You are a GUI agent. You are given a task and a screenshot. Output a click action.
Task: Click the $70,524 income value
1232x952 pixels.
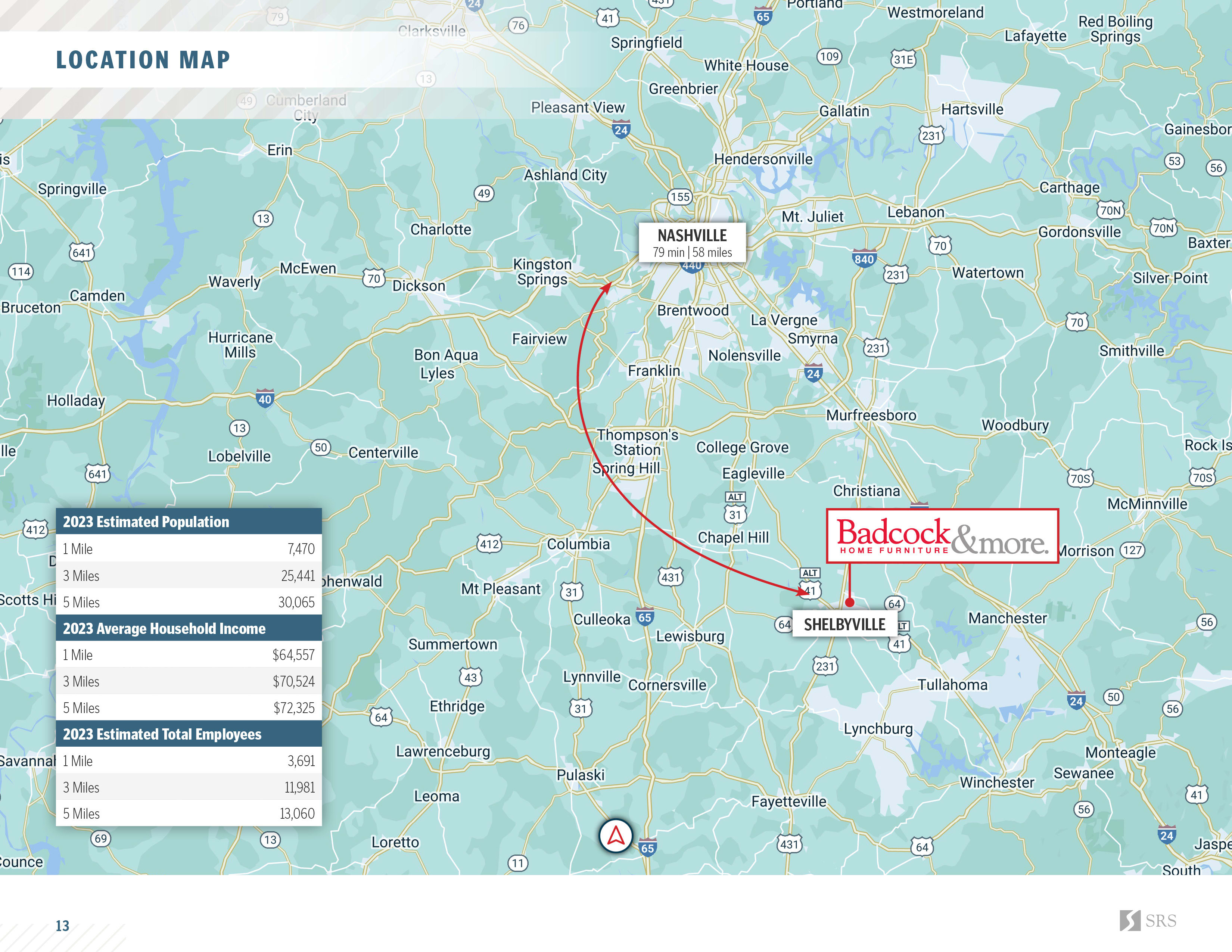(294, 681)
